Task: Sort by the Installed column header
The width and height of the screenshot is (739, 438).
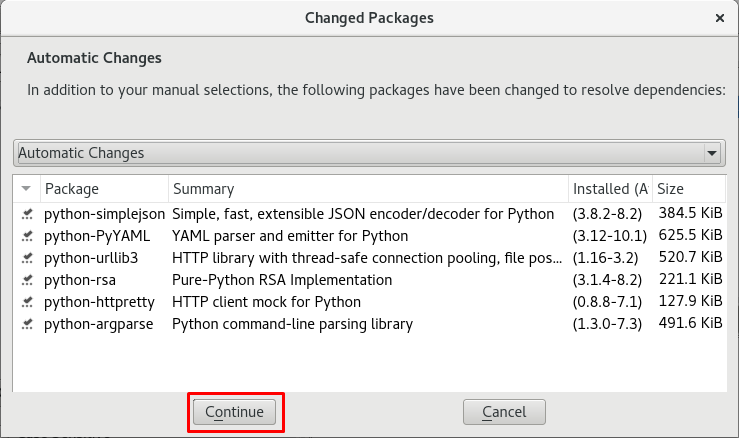Action: tap(610, 189)
